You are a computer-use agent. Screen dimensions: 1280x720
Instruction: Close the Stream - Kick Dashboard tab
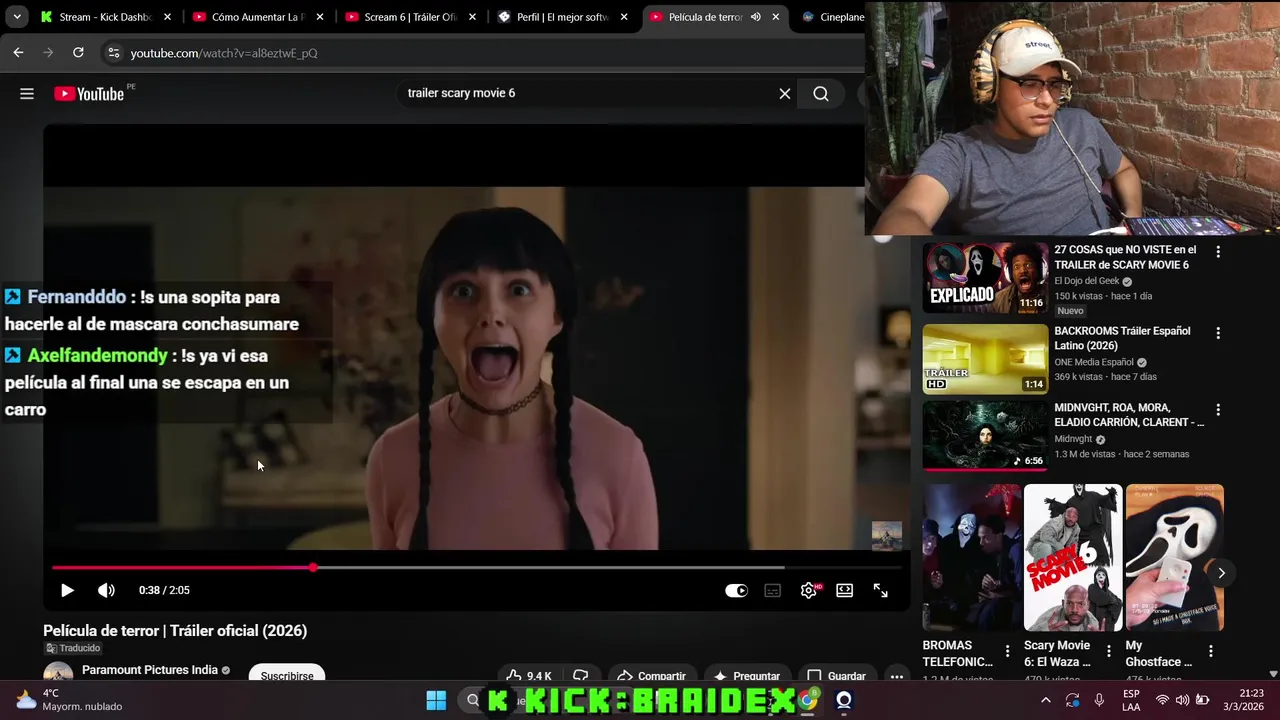coord(167,17)
